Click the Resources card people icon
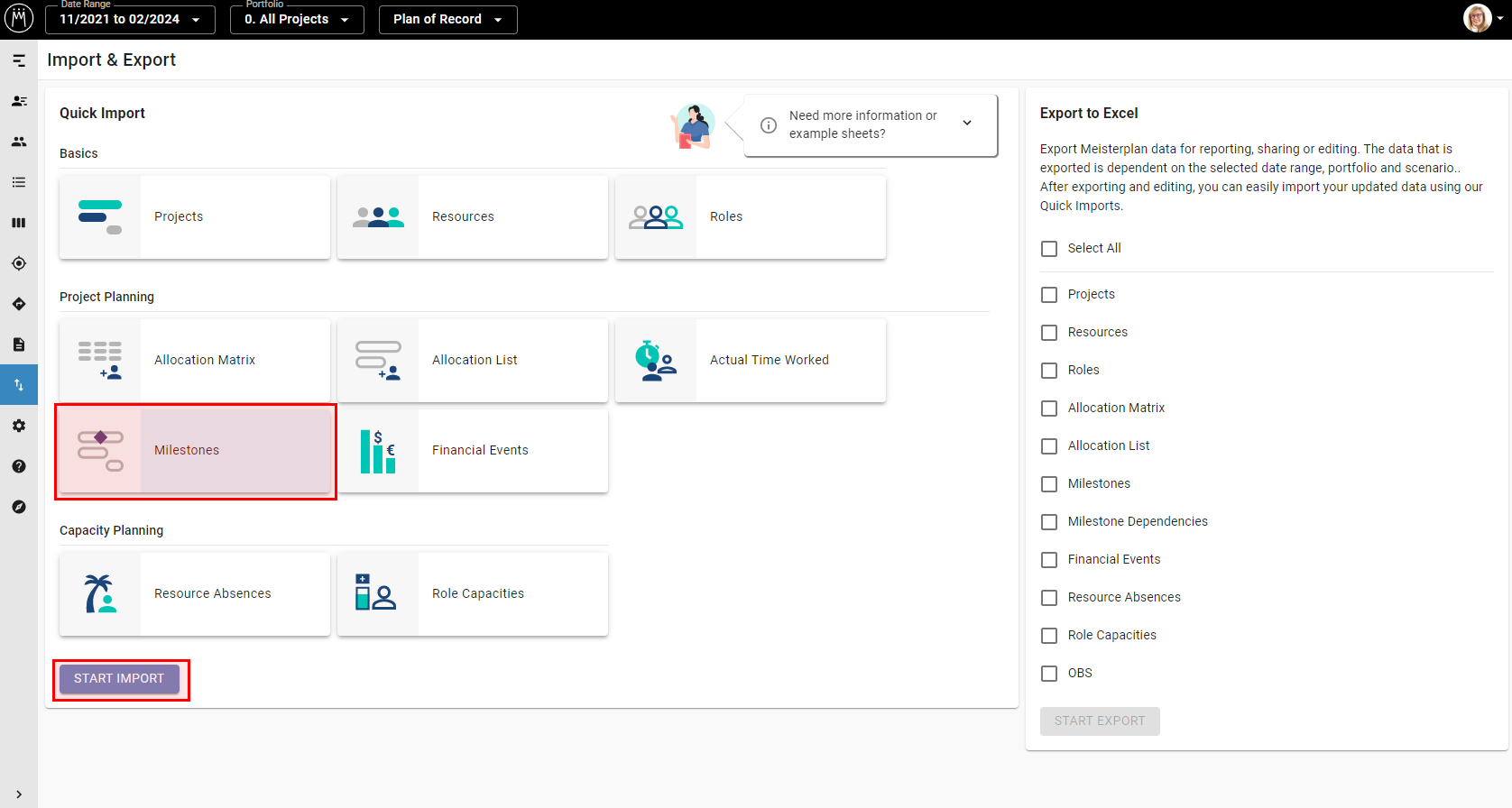 378,217
